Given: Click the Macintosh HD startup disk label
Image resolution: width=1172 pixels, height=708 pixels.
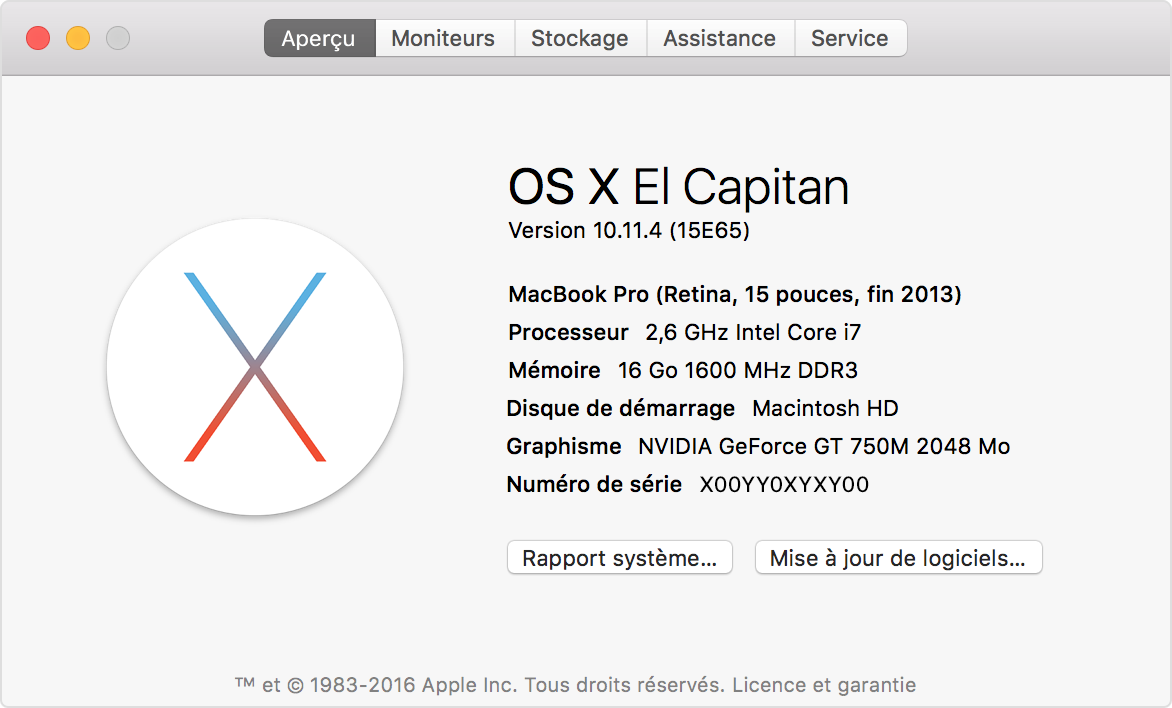Looking at the screenshot, I should 823,408.
